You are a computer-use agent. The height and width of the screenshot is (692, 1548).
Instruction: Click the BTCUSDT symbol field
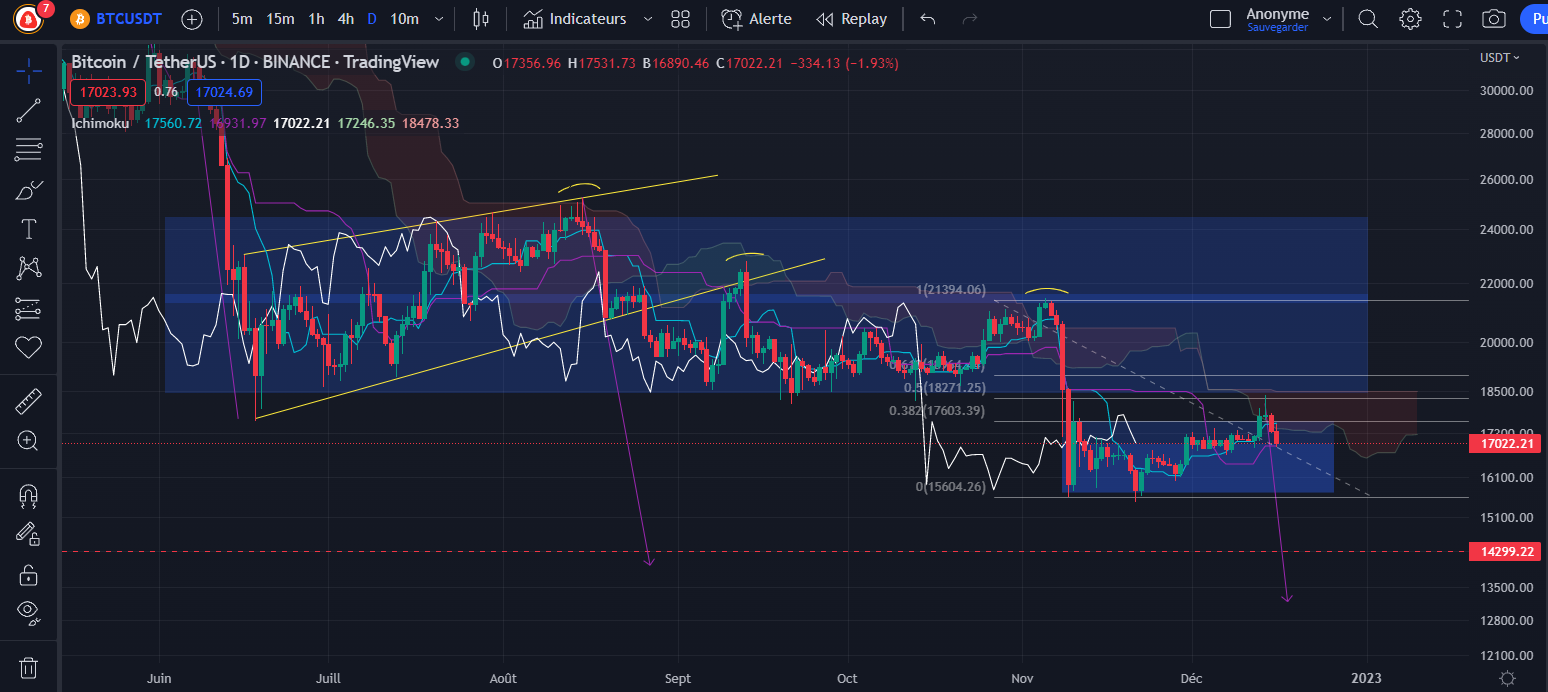coord(126,18)
